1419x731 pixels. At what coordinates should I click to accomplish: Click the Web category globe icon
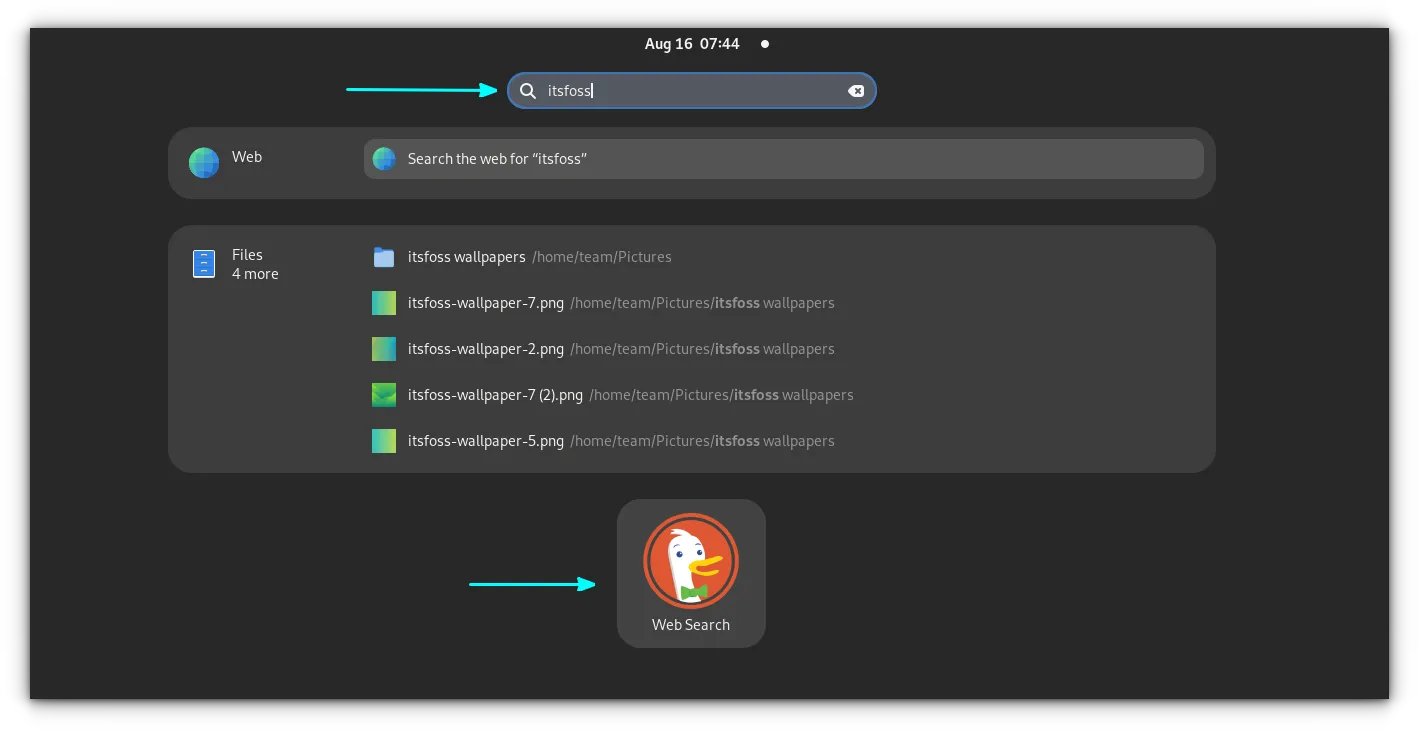pos(203,161)
